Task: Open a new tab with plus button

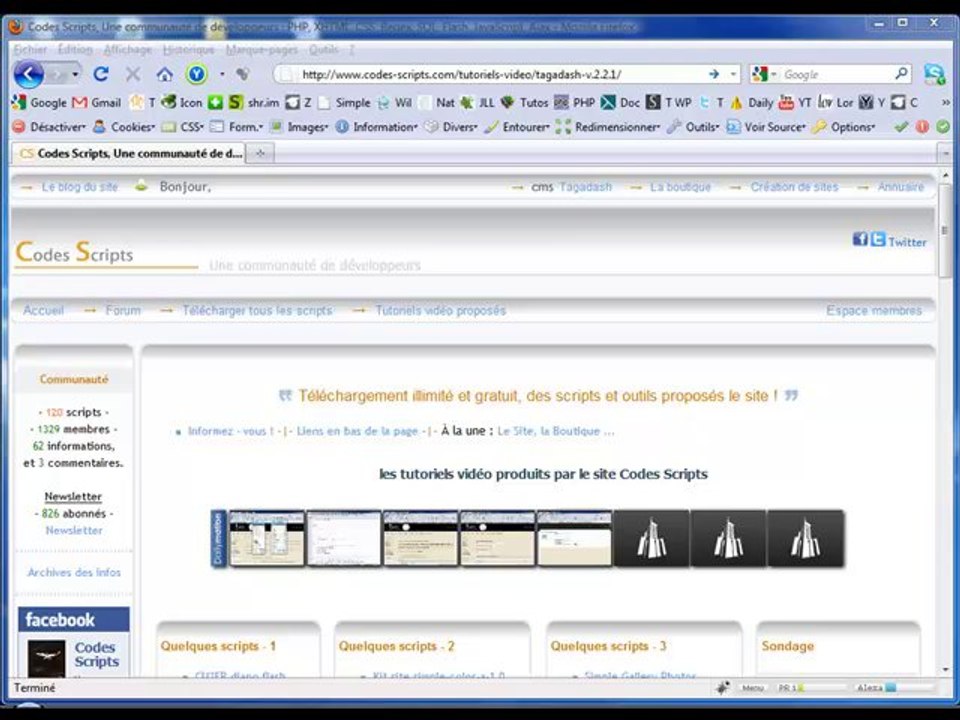Action: tap(260, 153)
